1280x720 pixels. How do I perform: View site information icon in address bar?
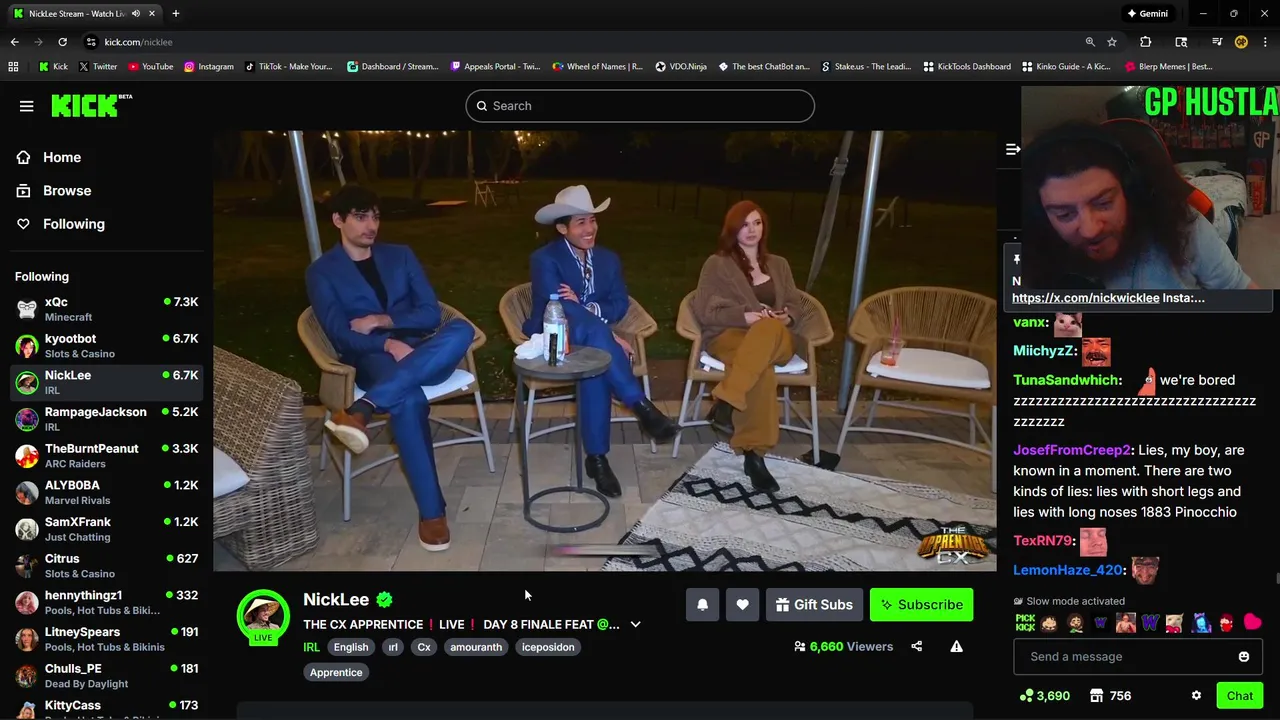(x=91, y=42)
